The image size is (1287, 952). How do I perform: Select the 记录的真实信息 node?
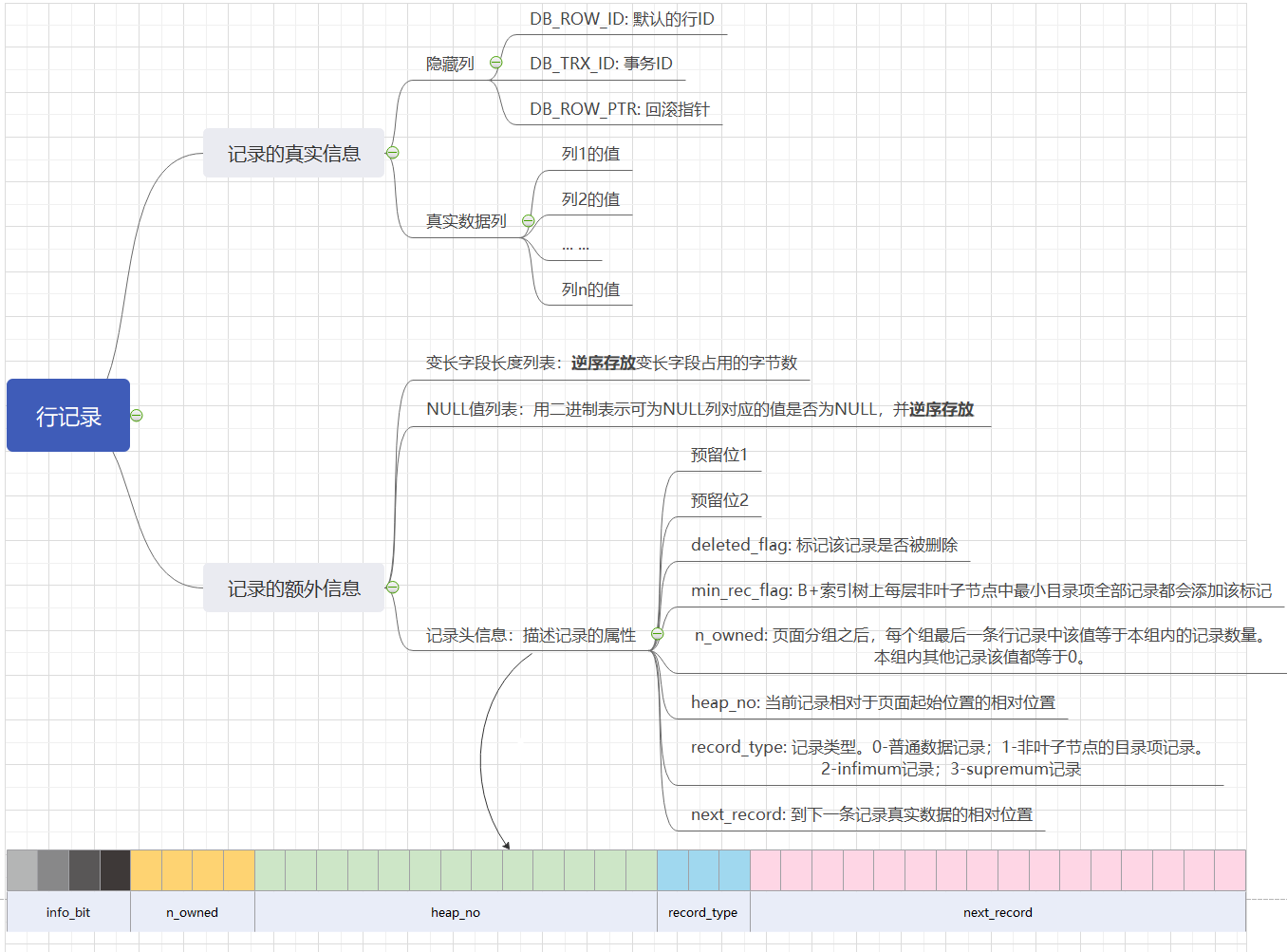coord(293,153)
